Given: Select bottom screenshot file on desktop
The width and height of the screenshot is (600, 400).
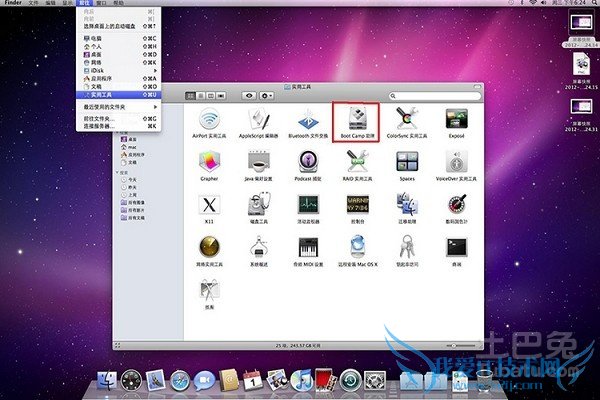Looking at the screenshot, I should (581, 115).
